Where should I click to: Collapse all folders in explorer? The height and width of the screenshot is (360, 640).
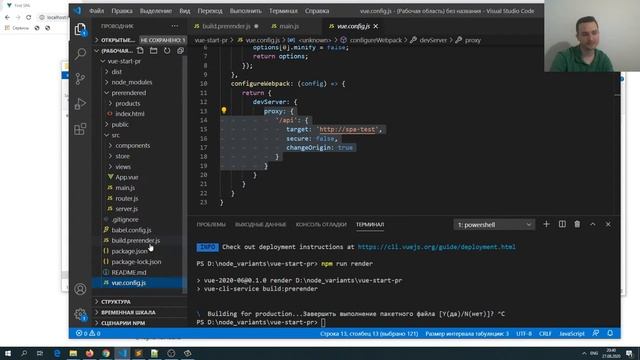[x=180, y=51]
